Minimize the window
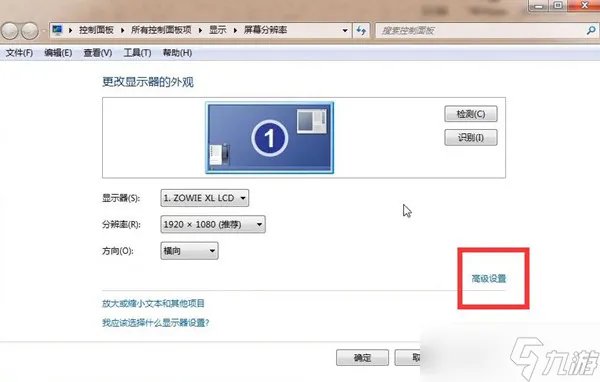 click(539, 6)
